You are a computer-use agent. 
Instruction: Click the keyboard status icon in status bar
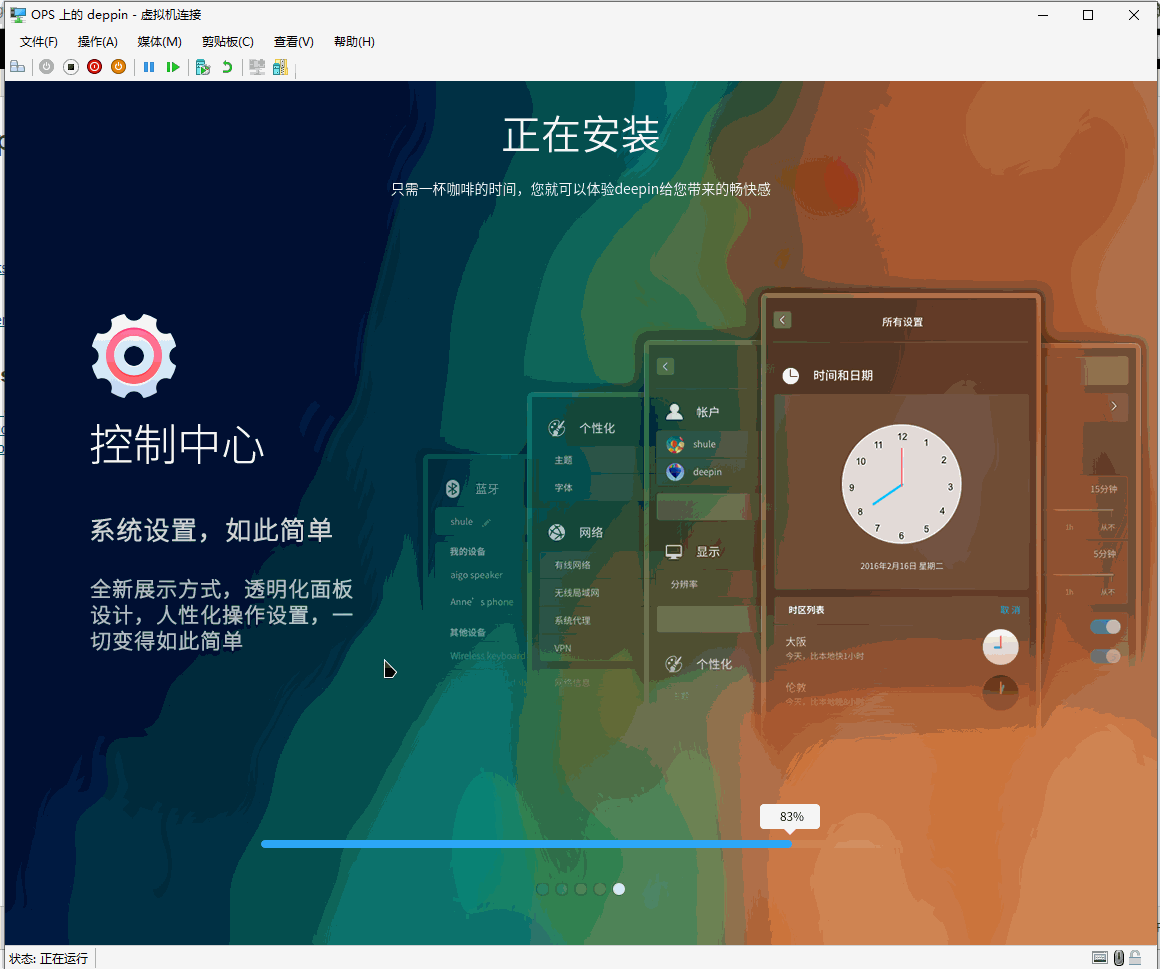pyautogui.click(x=1100, y=958)
